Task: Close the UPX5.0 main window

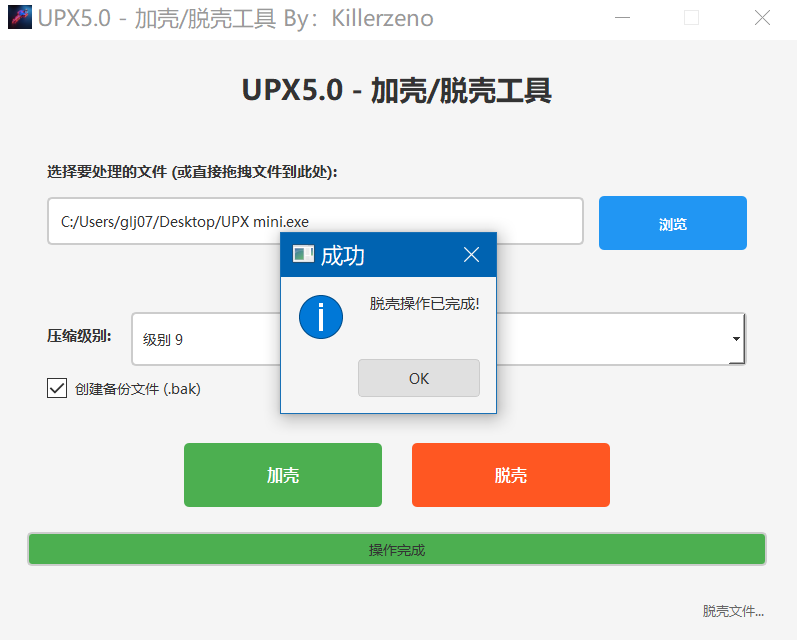Action: (x=762, y=18)
